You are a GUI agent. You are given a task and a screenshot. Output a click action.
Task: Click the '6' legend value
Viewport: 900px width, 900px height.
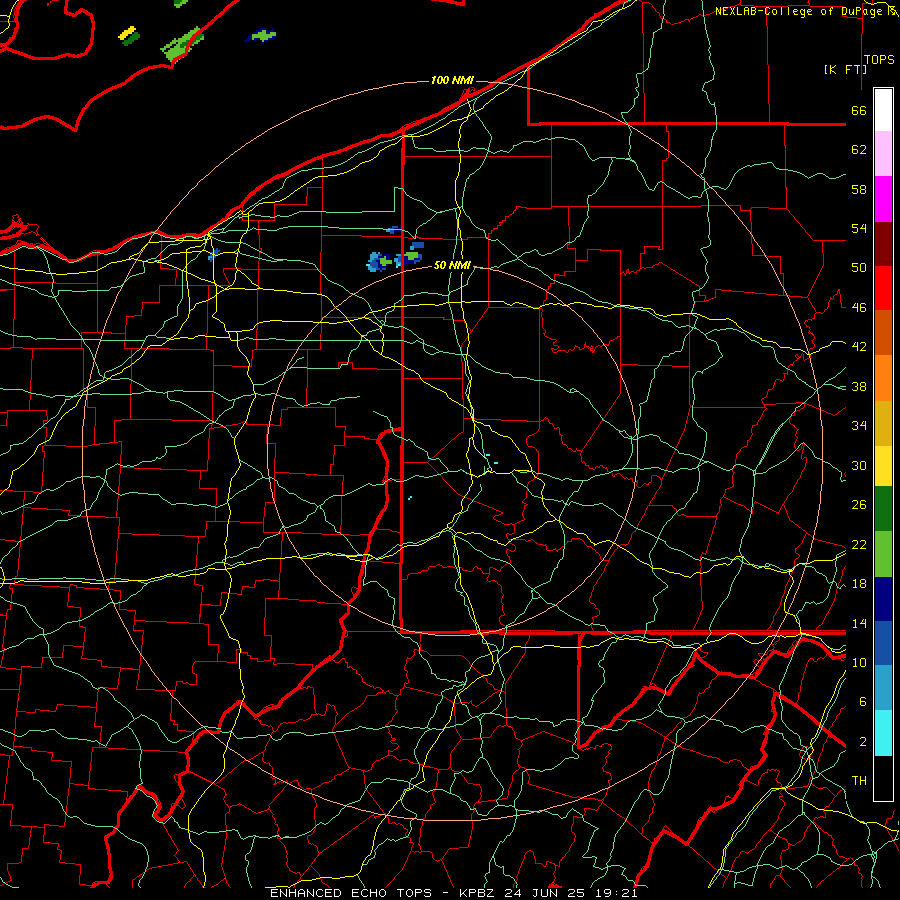pyautogui.click(x=863, y=702)
